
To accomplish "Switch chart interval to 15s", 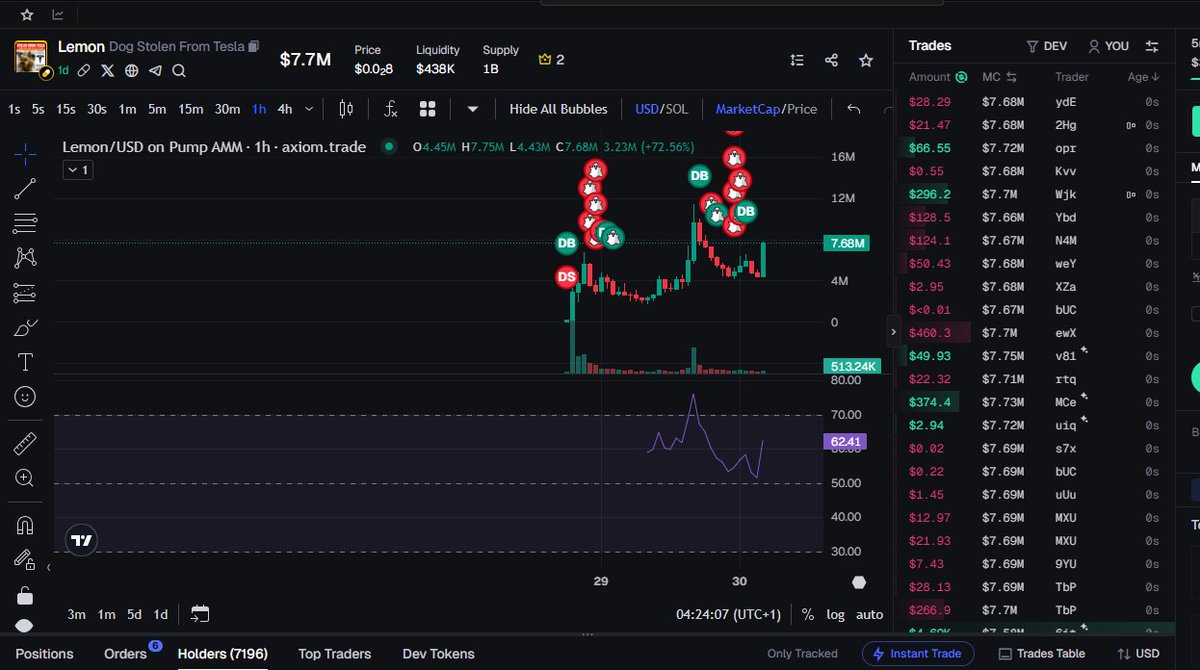I will 66,109.
